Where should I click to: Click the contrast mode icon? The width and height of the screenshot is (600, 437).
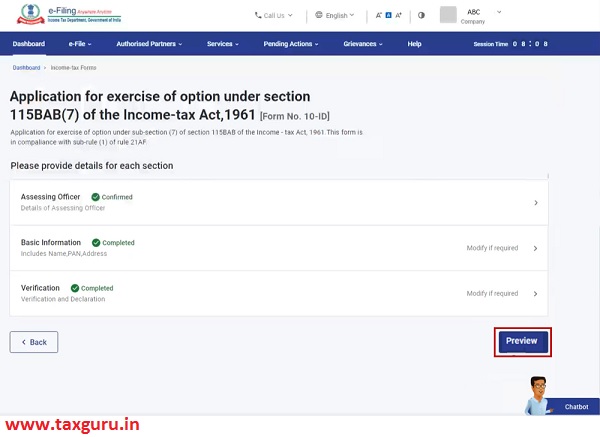[421, 15]
